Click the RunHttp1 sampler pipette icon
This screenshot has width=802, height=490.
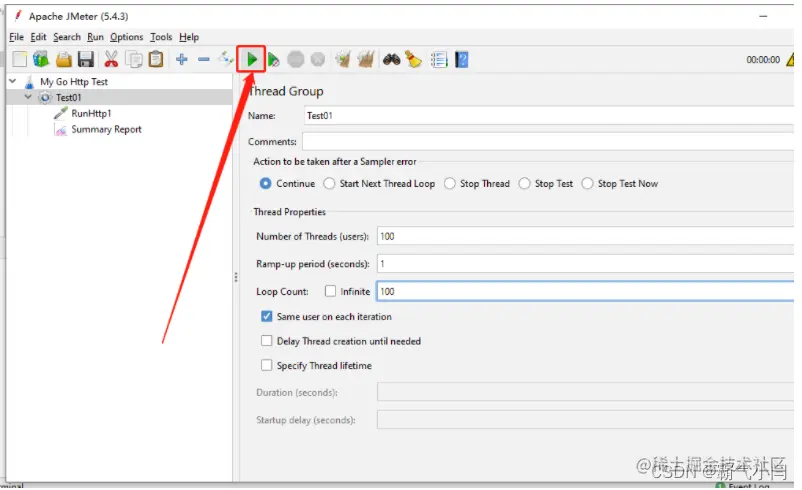[x=60, y=114]
